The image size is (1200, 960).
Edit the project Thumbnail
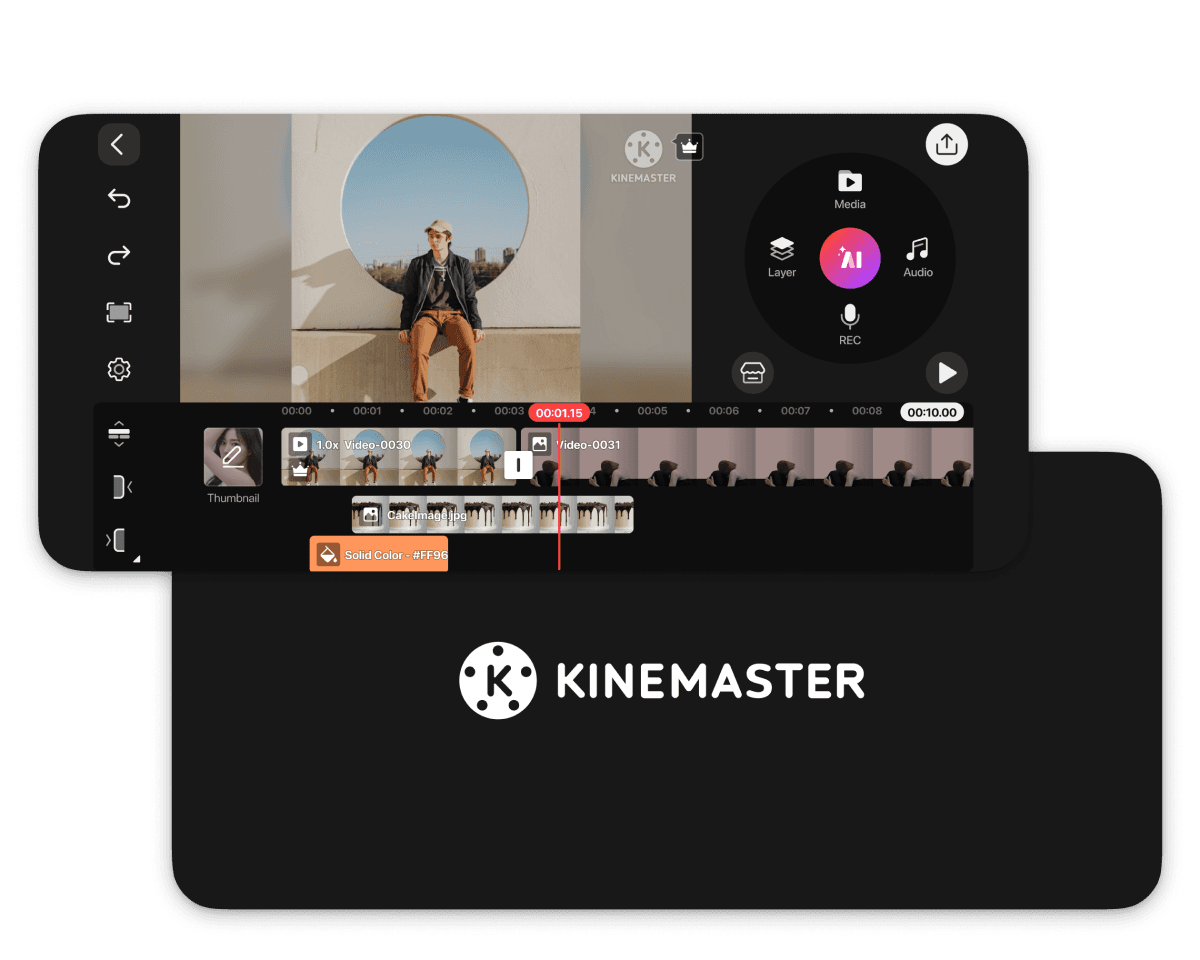pyautogui.click(x=233, y=457)
